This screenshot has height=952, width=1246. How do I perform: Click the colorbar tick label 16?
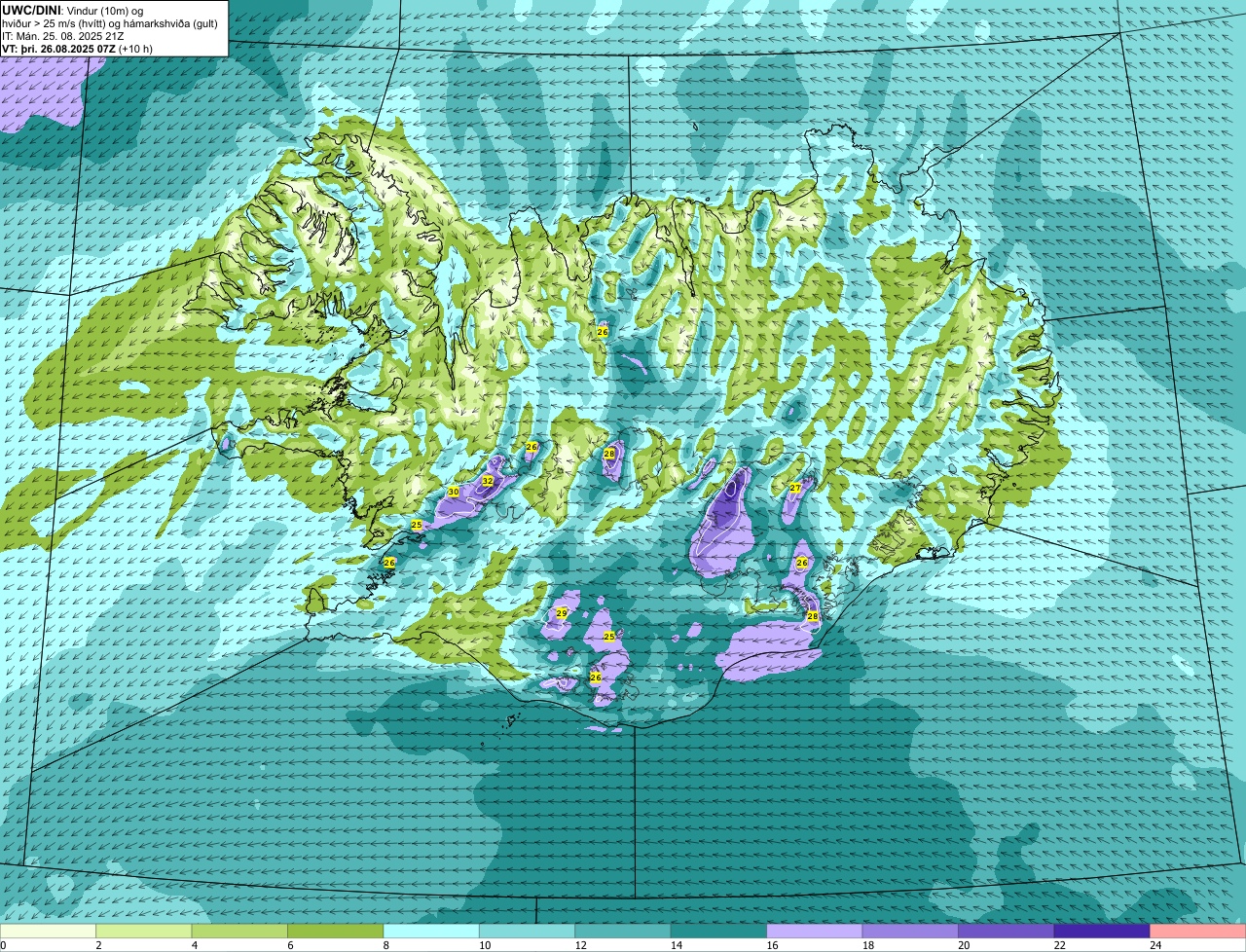click(x=773, y=944)
